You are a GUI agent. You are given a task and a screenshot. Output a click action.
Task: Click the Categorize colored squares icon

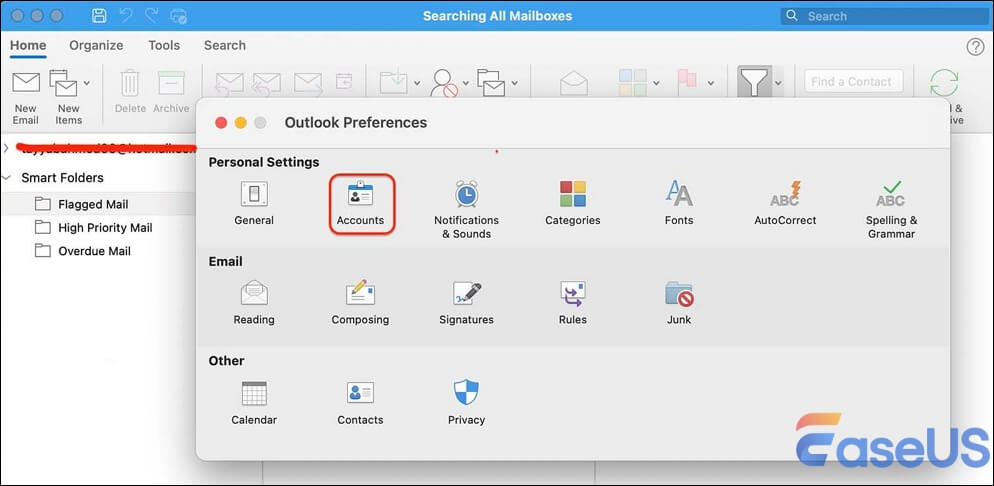(x=633, y=82)
